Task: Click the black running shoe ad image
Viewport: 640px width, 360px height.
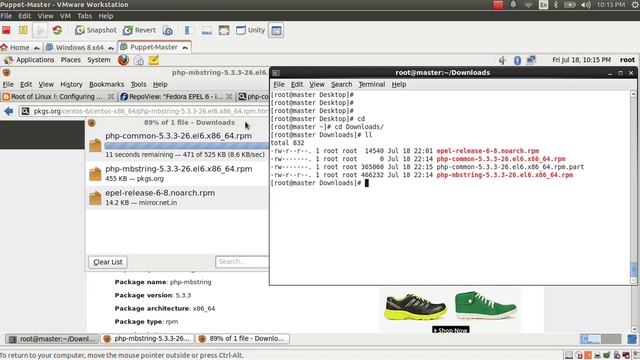Action: coord(415,307)
